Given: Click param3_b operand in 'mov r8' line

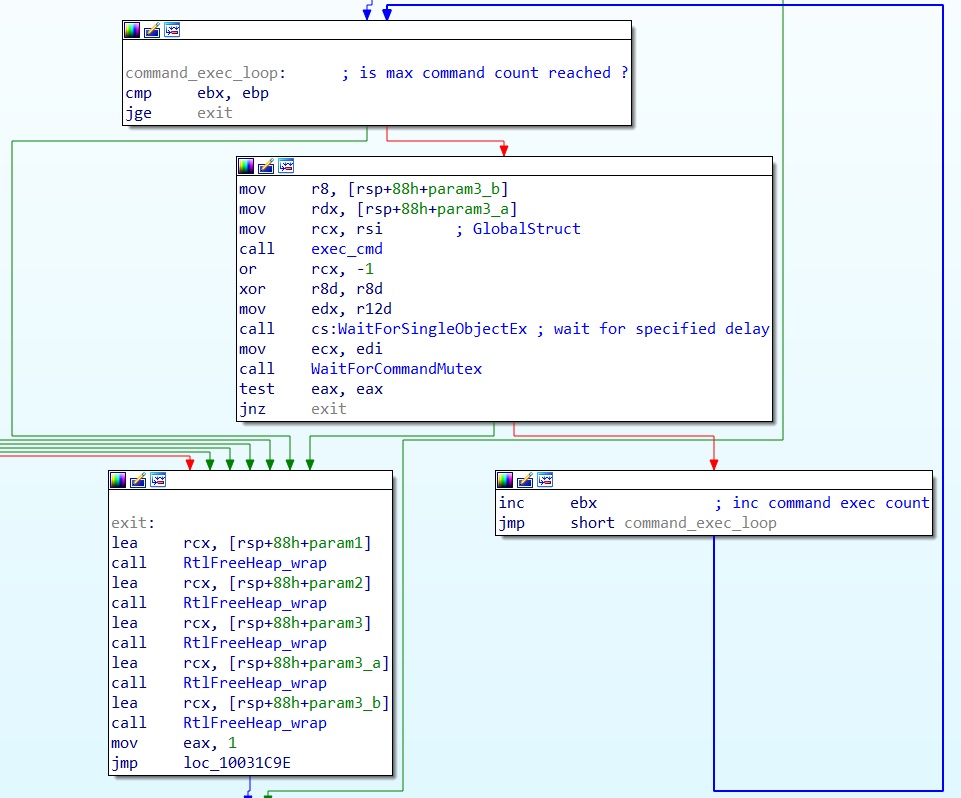Looking at the screenshot, I should click(464, 189).
